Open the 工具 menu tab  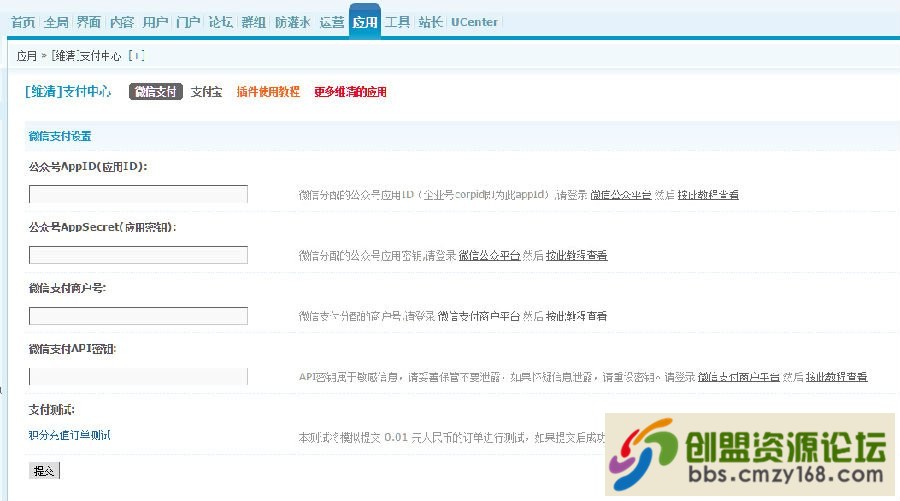coord(397,22)
